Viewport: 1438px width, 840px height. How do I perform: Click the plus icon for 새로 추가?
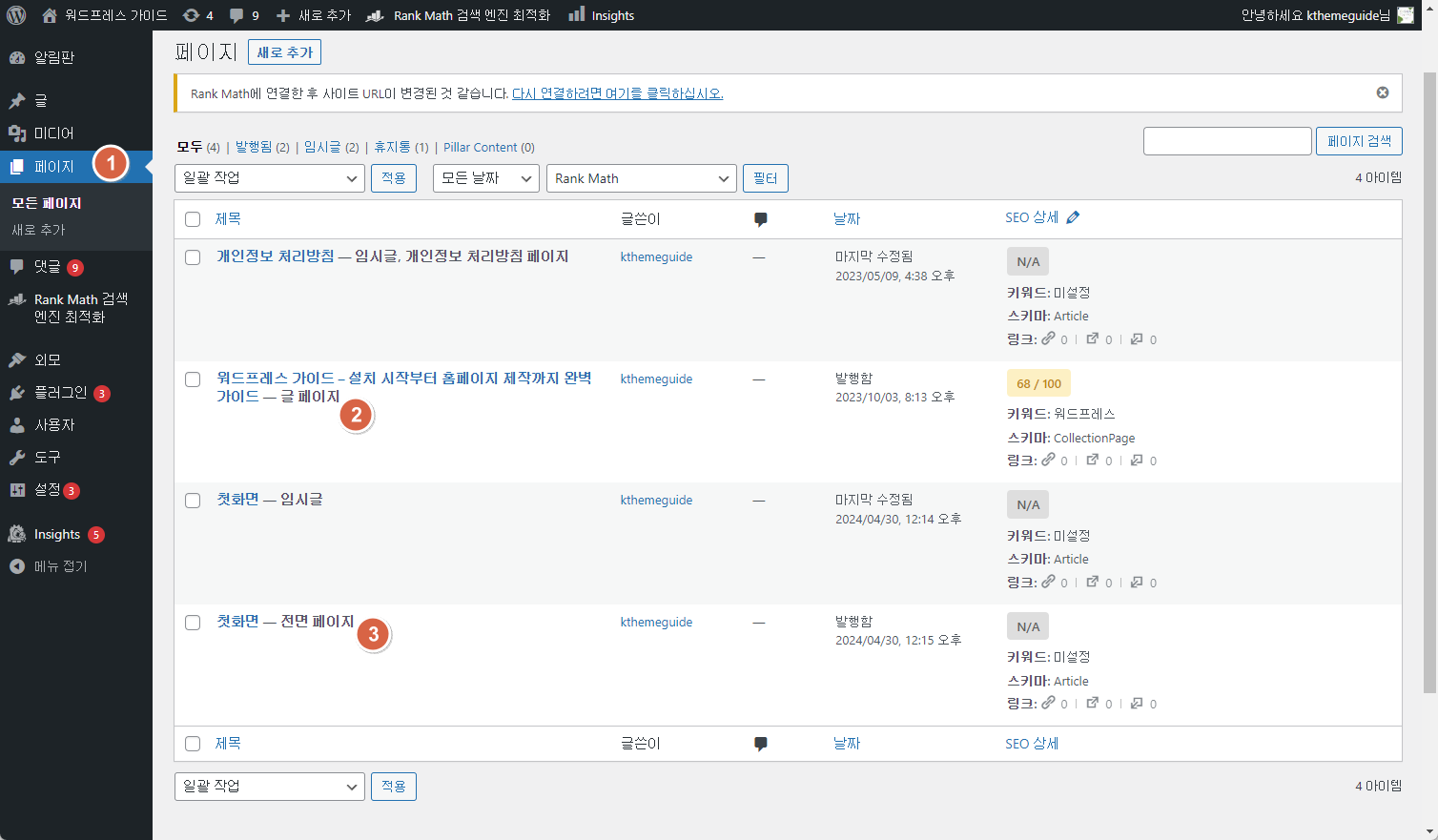pos(283,15)
